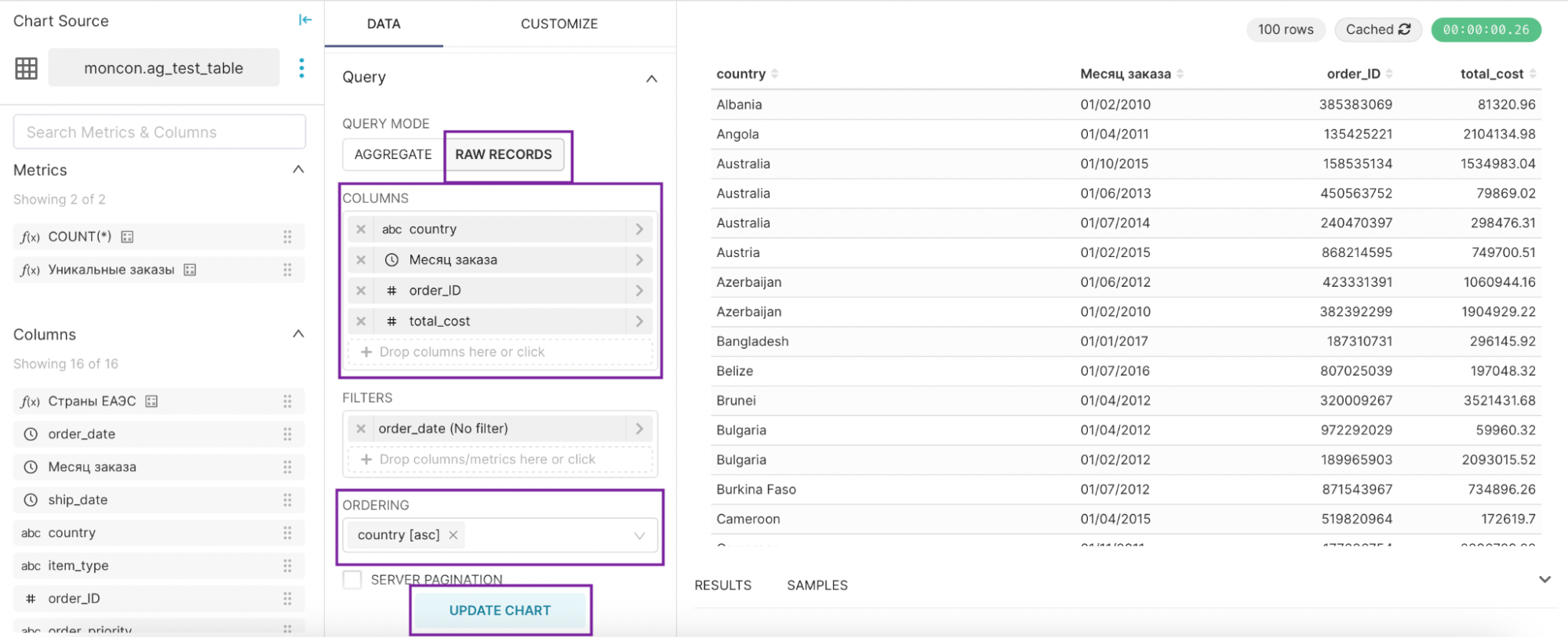Open the SAMPLES tab
The image size is (1568, 638).
pyautogui.click(x=817, y=585)
